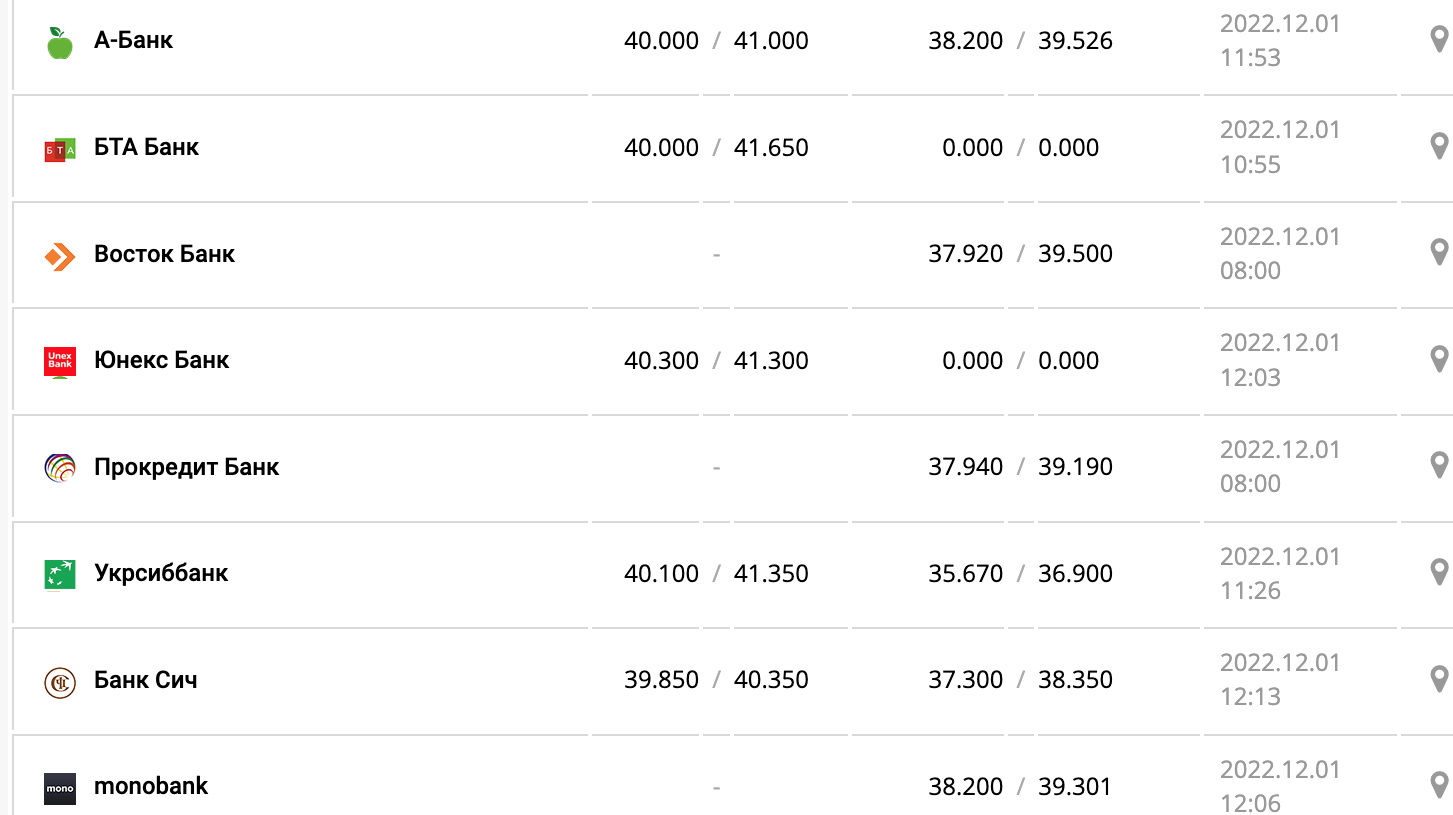Click the monobank black logo
The height and width of the screenshot is (815, 1453).
[x=60, y=788]
